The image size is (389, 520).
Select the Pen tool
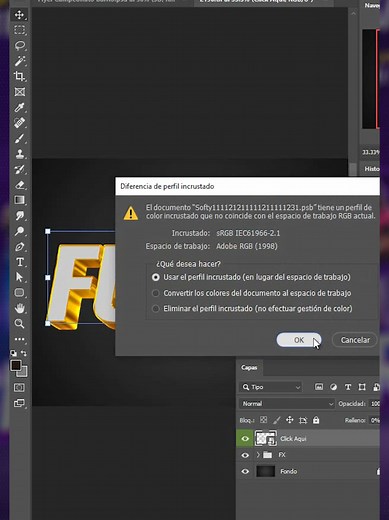pos(19,247)
